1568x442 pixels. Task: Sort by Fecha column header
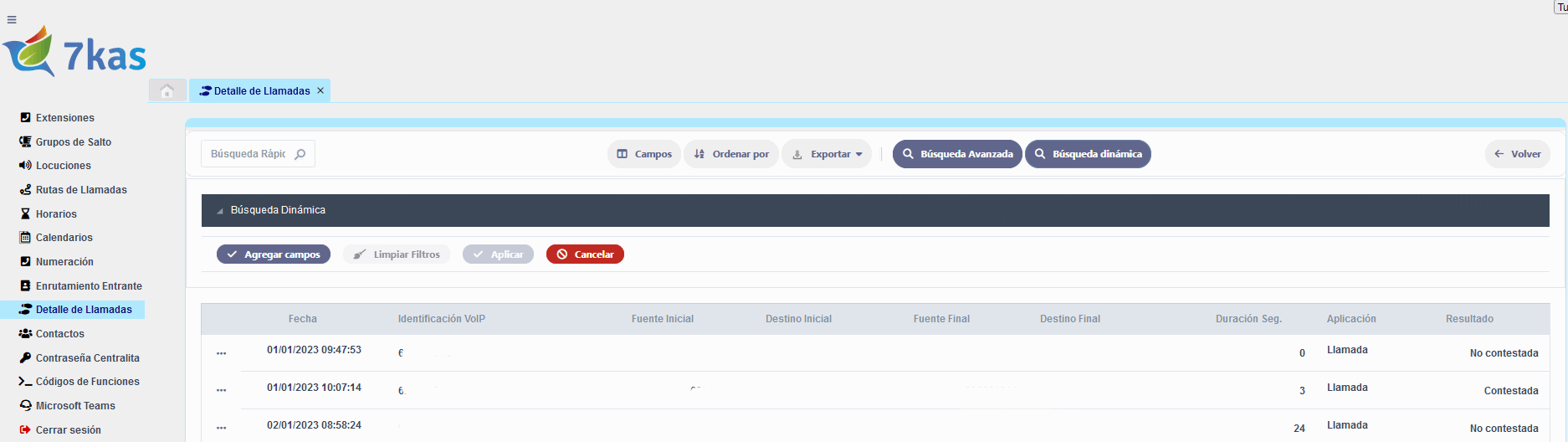pyautogui.click(x=302, y=319)
